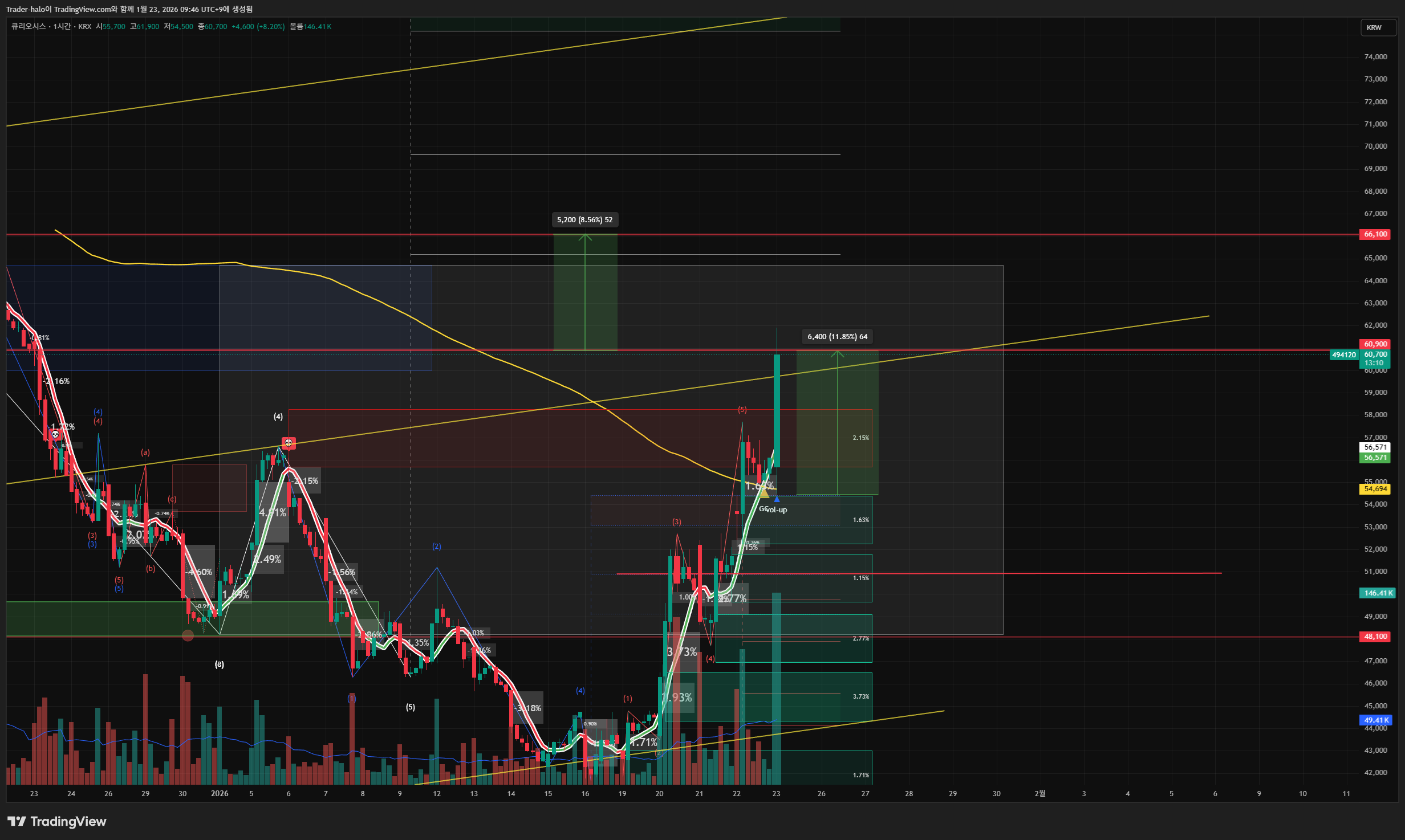The height and width of the screenshot is (840, 1405).
Task: Click the 1.93% move label
Action: [x=677, y=698]
